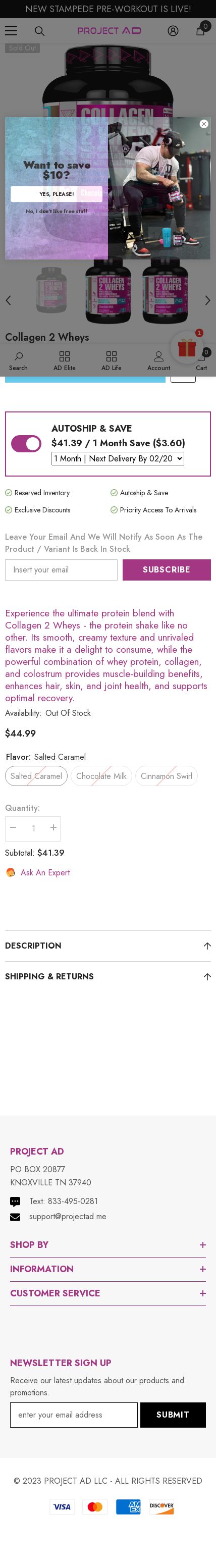The image size is (216, 1568).
Task: Show previous product thumbnail with left arrow
Action: pos(8,300)
